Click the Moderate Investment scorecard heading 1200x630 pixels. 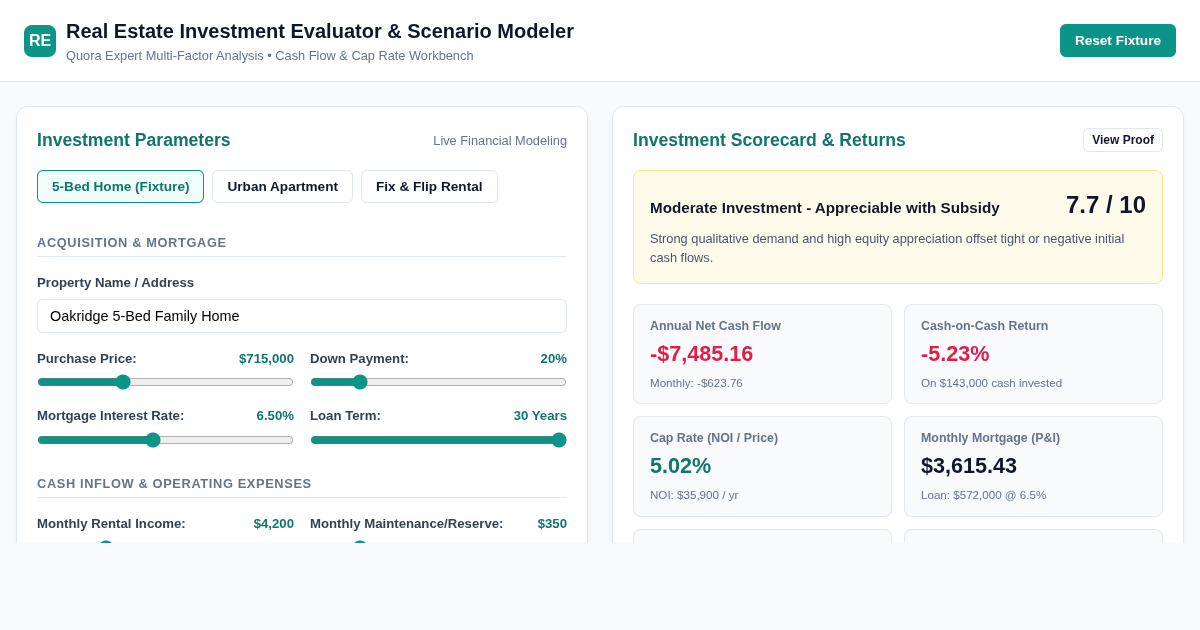(x=825, y=208)
